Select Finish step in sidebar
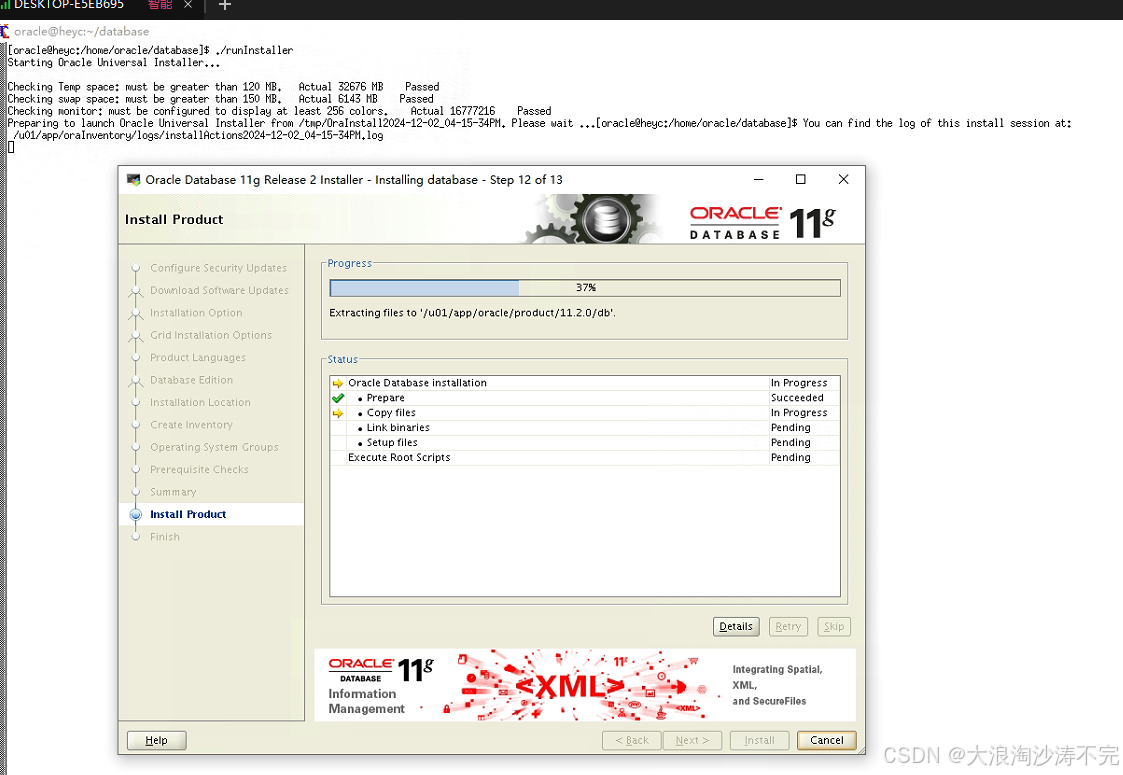Image resolution: width=1123 pixels, height=775 pixels. tap(165, 536)
